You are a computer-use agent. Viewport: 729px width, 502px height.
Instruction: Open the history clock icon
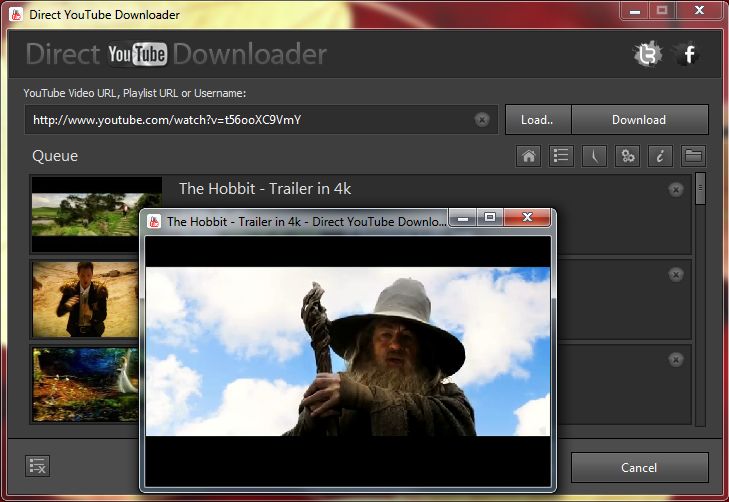point(594,156)
